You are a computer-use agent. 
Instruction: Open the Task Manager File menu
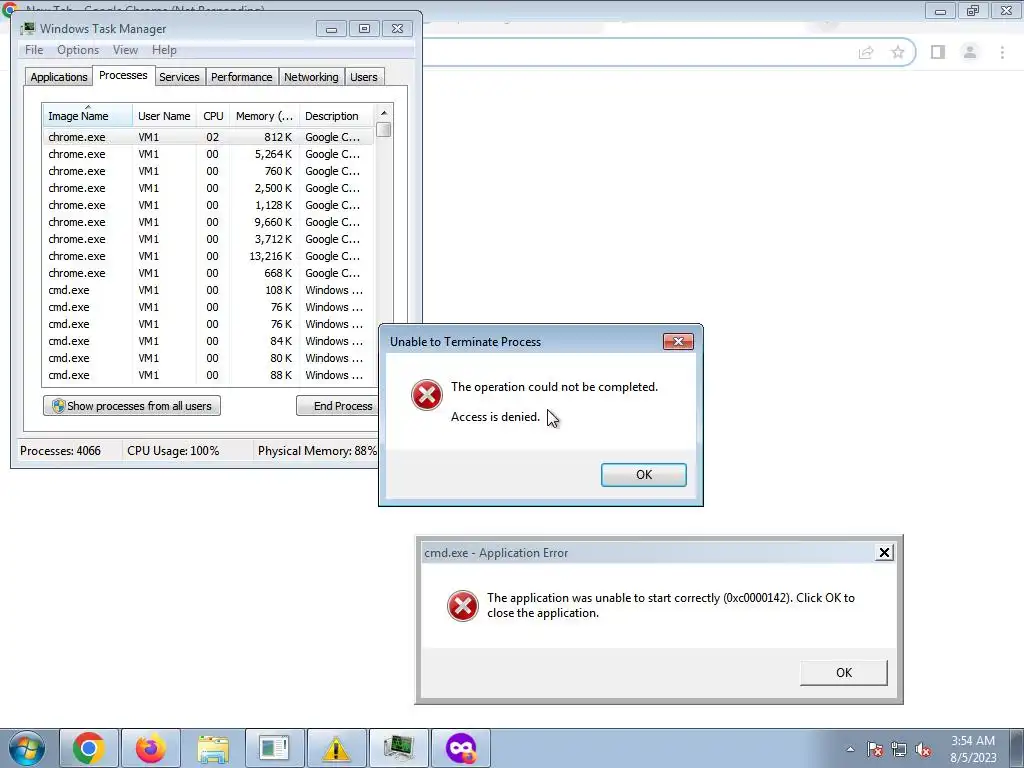point(34,50)
